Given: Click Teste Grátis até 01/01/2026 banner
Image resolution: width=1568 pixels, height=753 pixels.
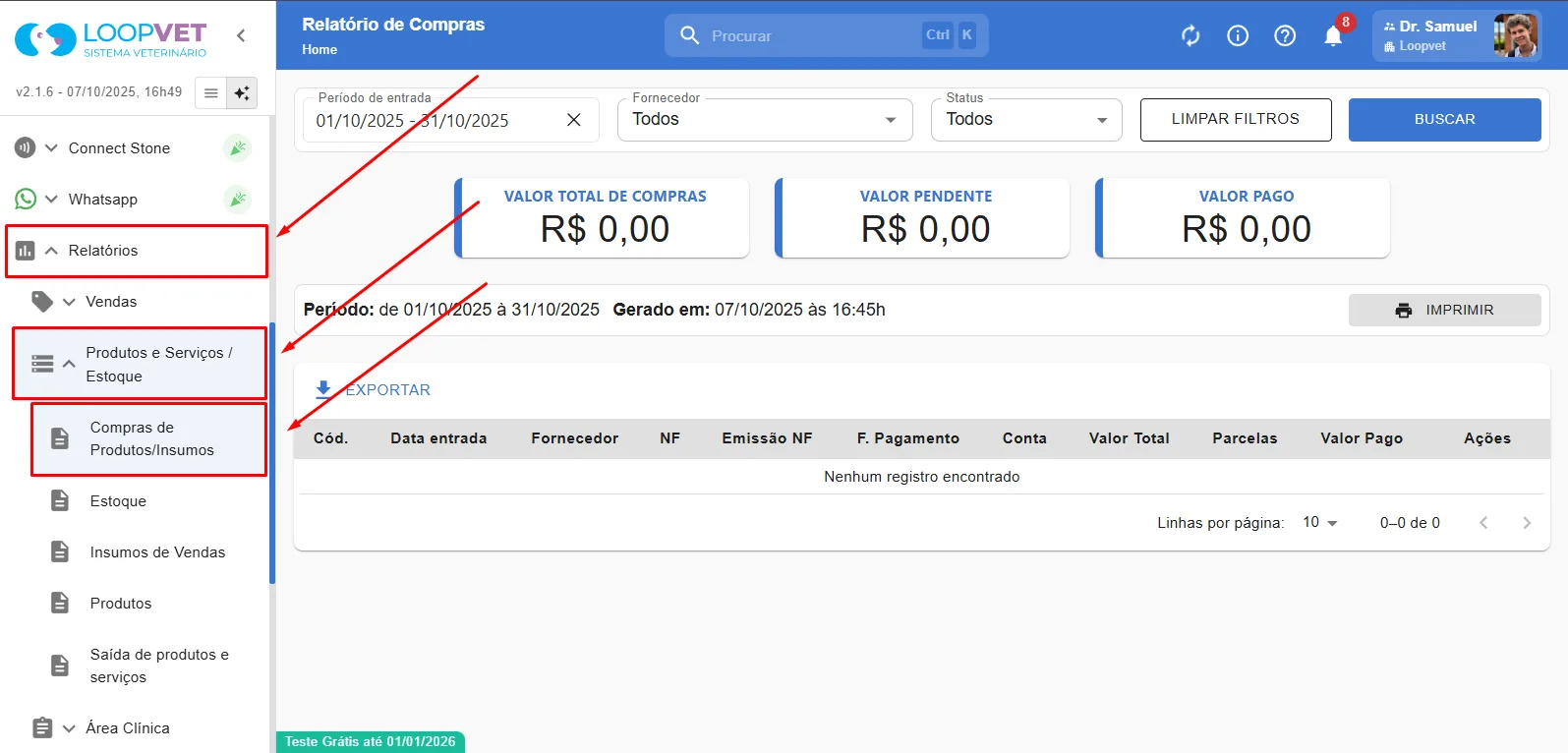Looking at the screenshot, I should (370, 742).
